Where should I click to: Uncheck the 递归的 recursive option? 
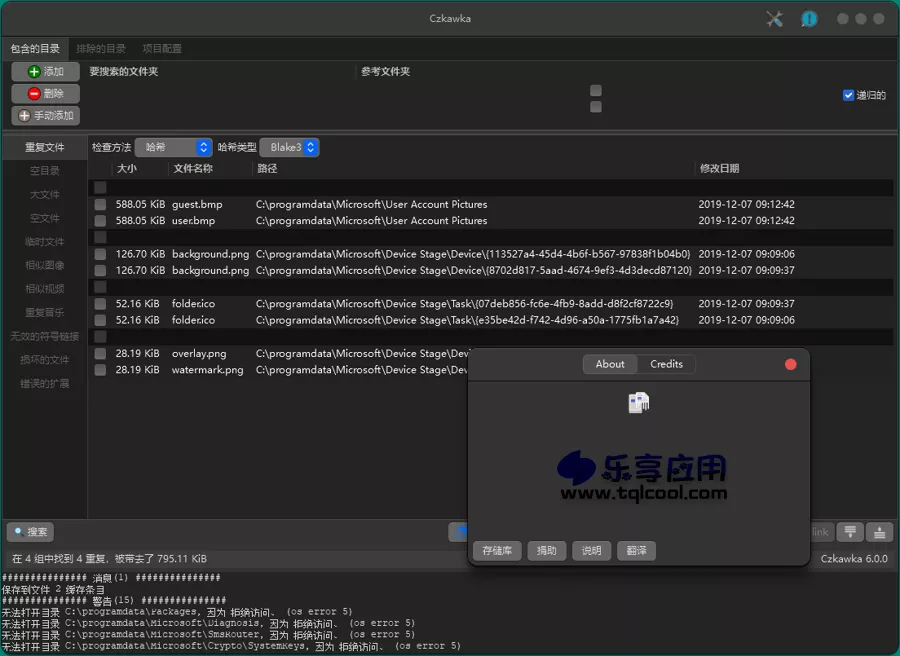[x=848, y=95]
